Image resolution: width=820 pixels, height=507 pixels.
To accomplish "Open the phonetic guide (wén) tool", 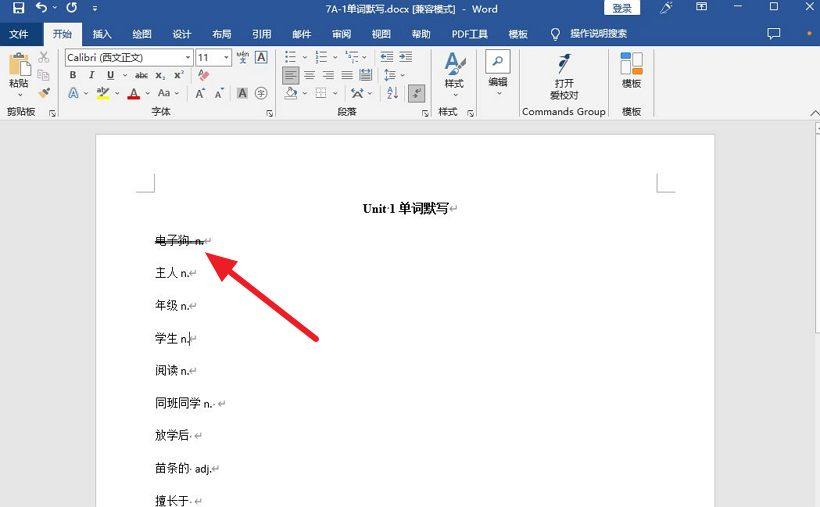I will 243,57.
